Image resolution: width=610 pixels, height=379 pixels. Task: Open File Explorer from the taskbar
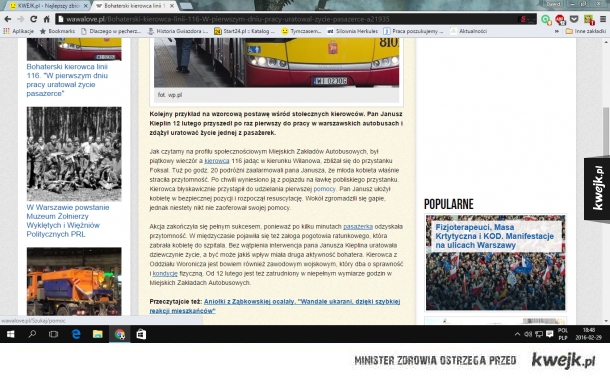[x=97, y=334]
